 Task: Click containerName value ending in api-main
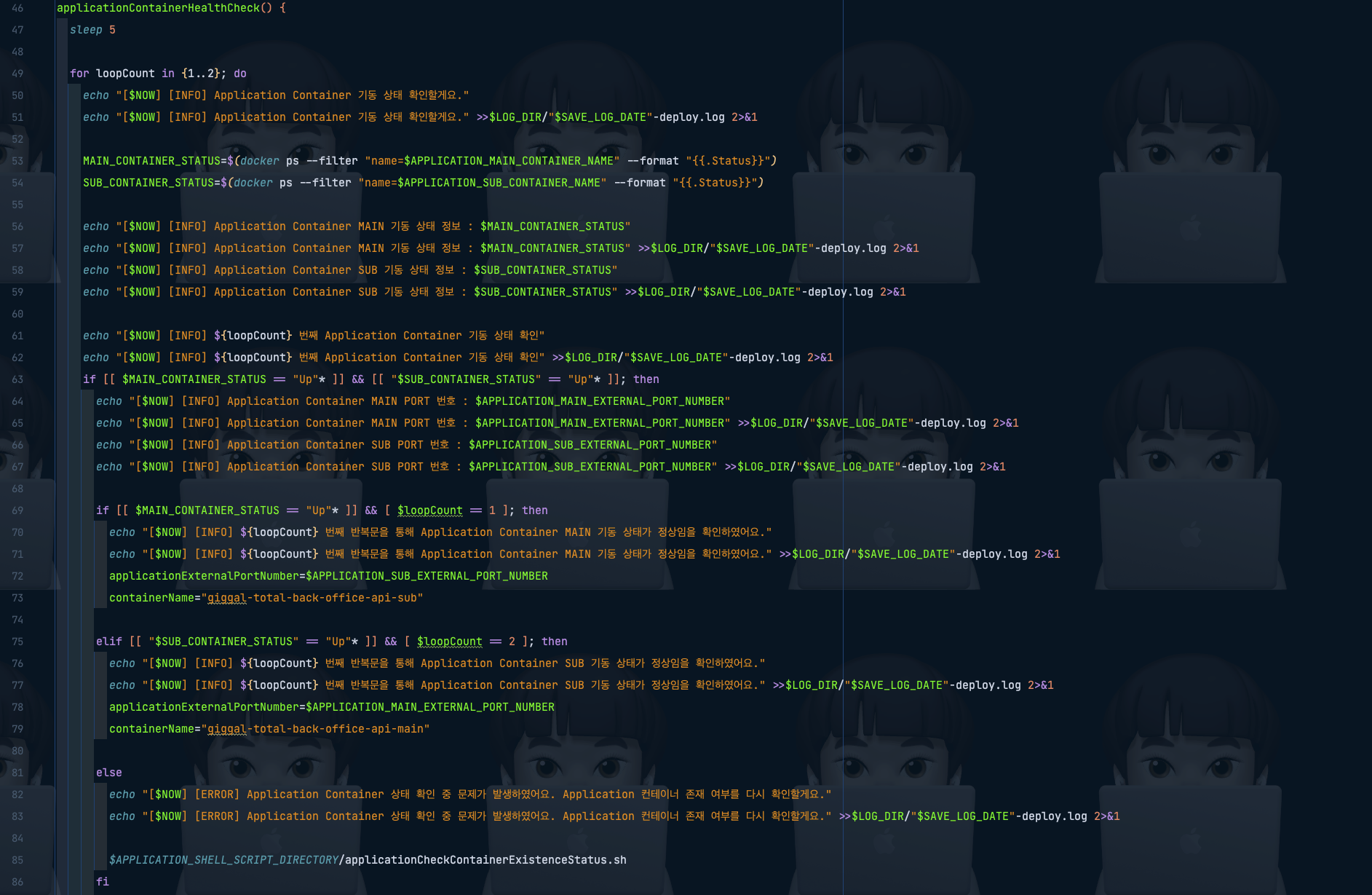[x=315, y=729]
